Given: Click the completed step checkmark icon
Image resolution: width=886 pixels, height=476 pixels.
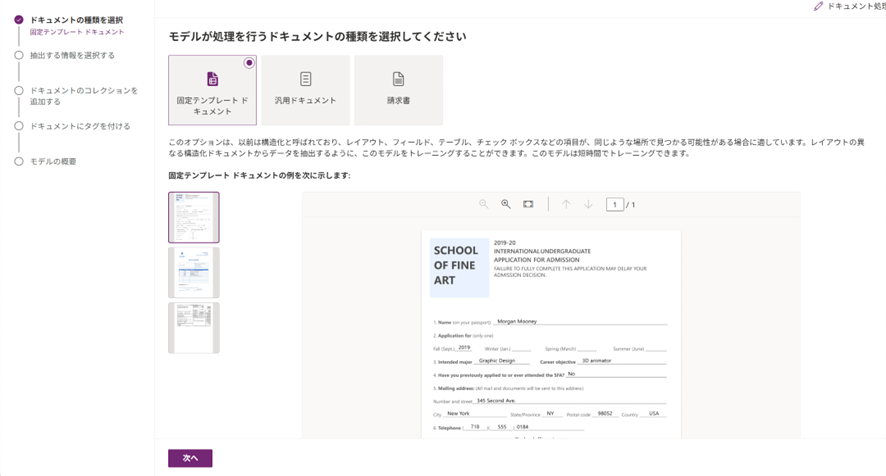Looking at the screenshot, I should click(x=19, y=20).
